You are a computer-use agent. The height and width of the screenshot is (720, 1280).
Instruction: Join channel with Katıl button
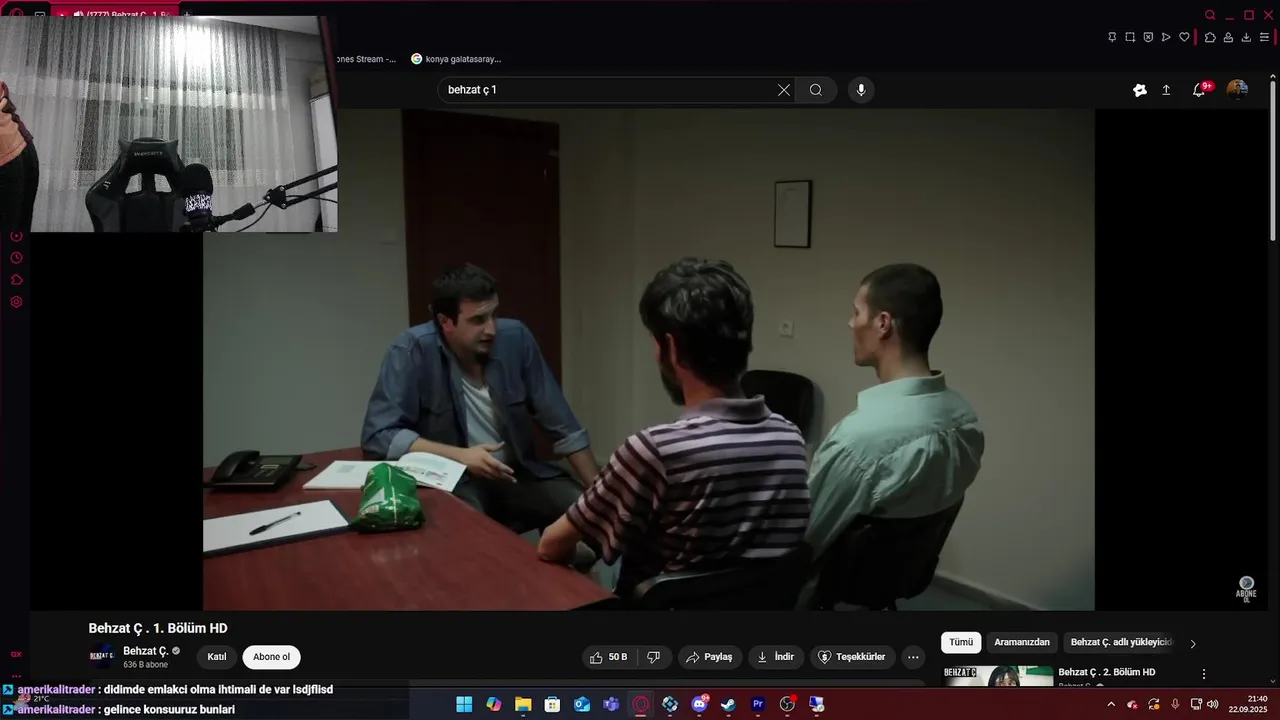217,657
